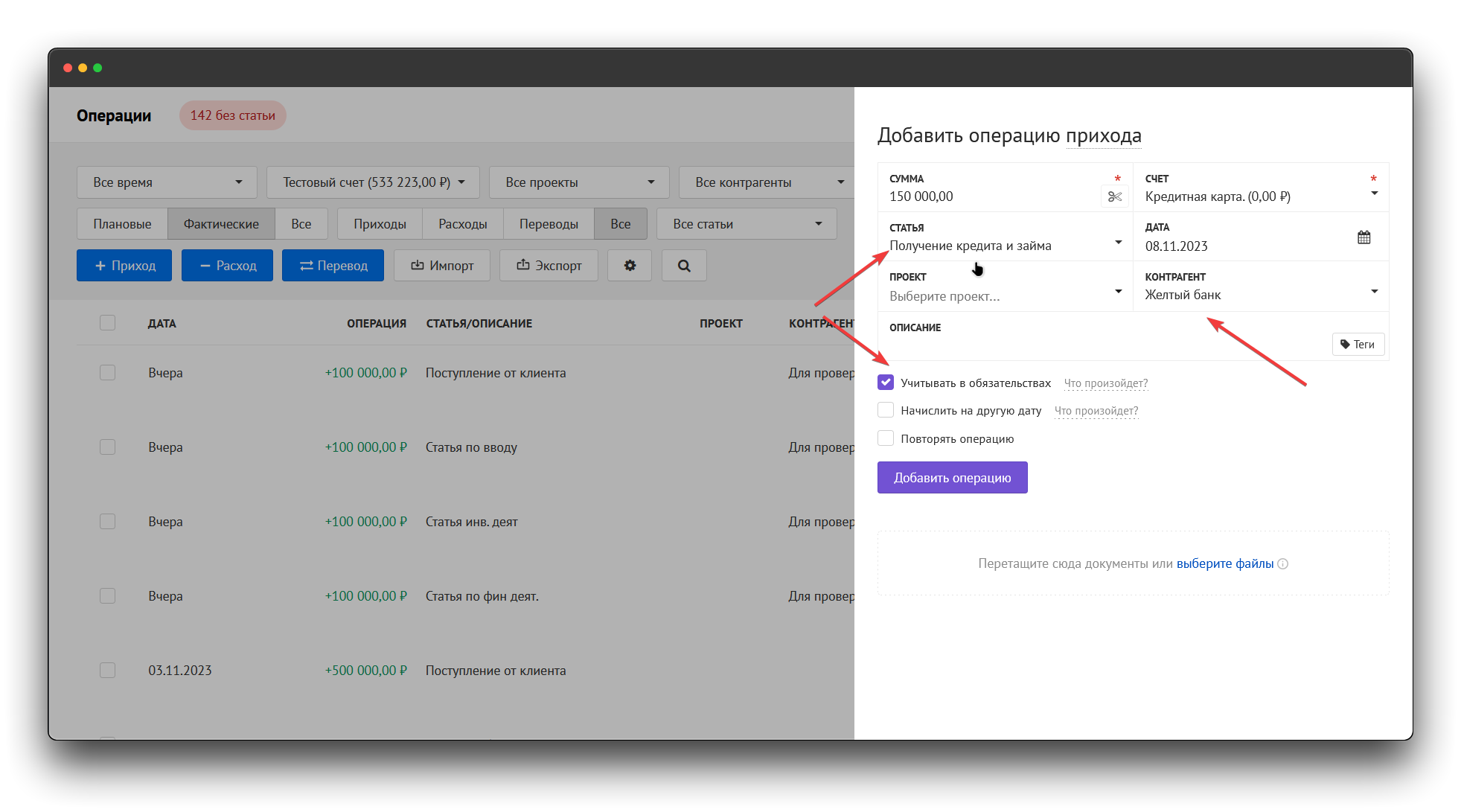The height and width of the screenshot is (812, 1461).
Task: Enable Начислить на другую дату checkbox
Action: [886, 410]
